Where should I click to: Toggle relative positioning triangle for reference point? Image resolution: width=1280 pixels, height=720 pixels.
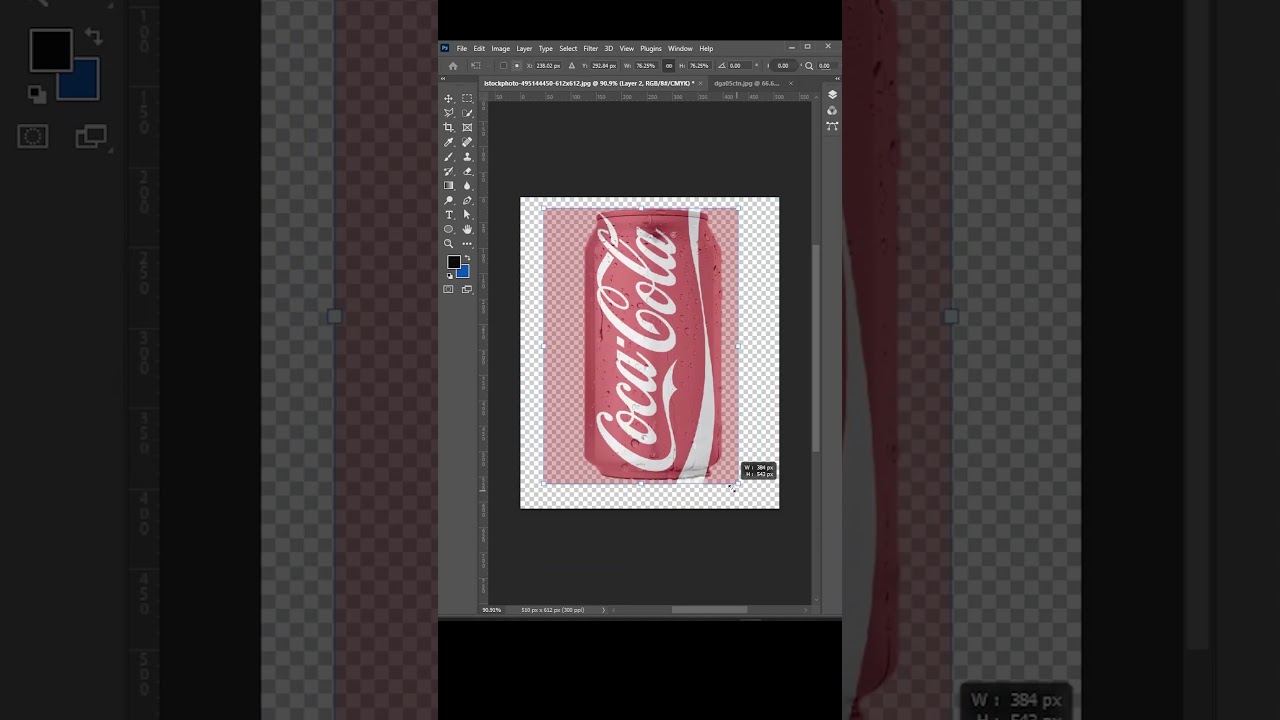[x=572, y=66]
